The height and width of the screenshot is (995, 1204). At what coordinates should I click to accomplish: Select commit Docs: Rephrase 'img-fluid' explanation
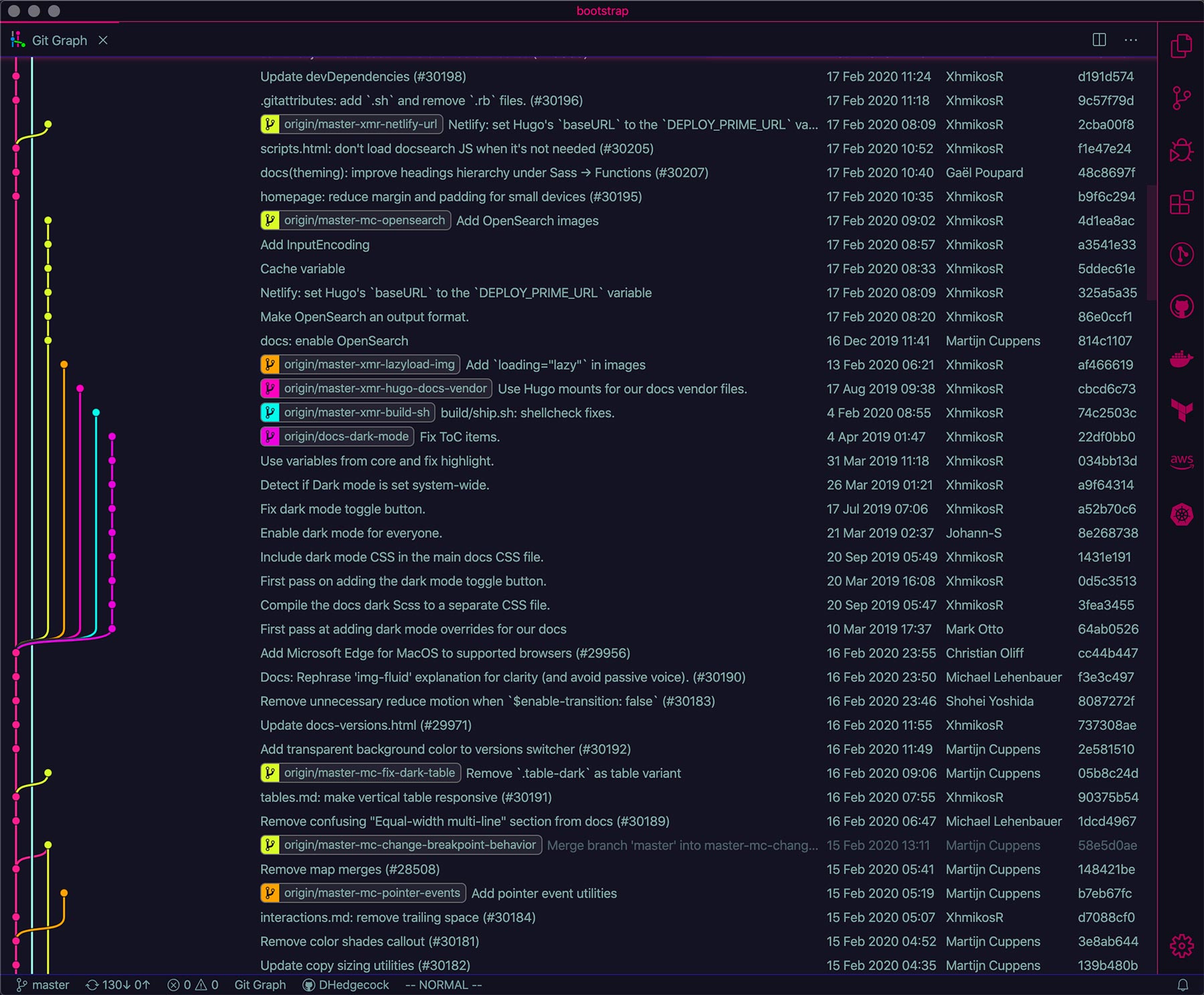coord(502,677)
